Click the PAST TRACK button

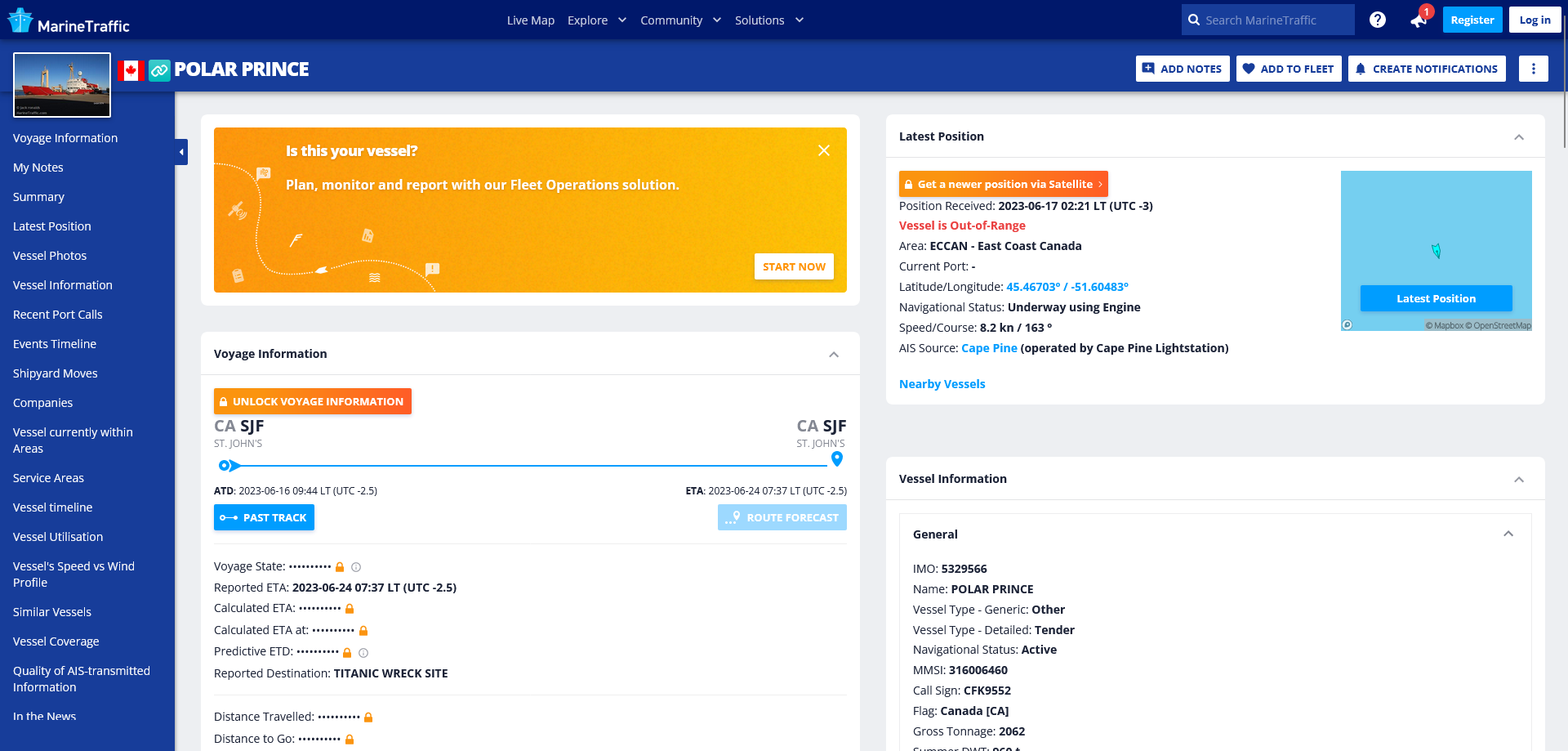point(264,517)
